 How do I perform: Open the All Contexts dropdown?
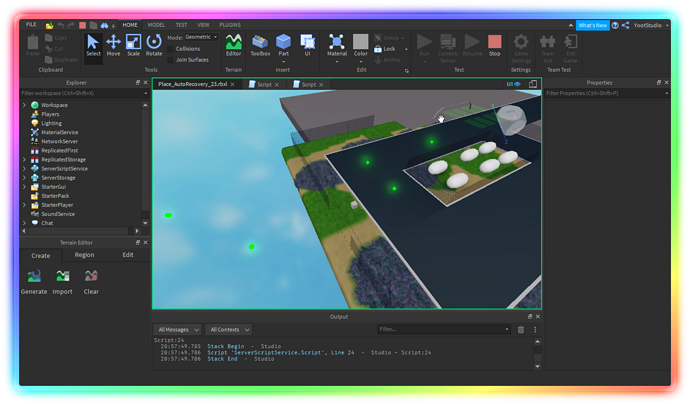coord(229,330)
